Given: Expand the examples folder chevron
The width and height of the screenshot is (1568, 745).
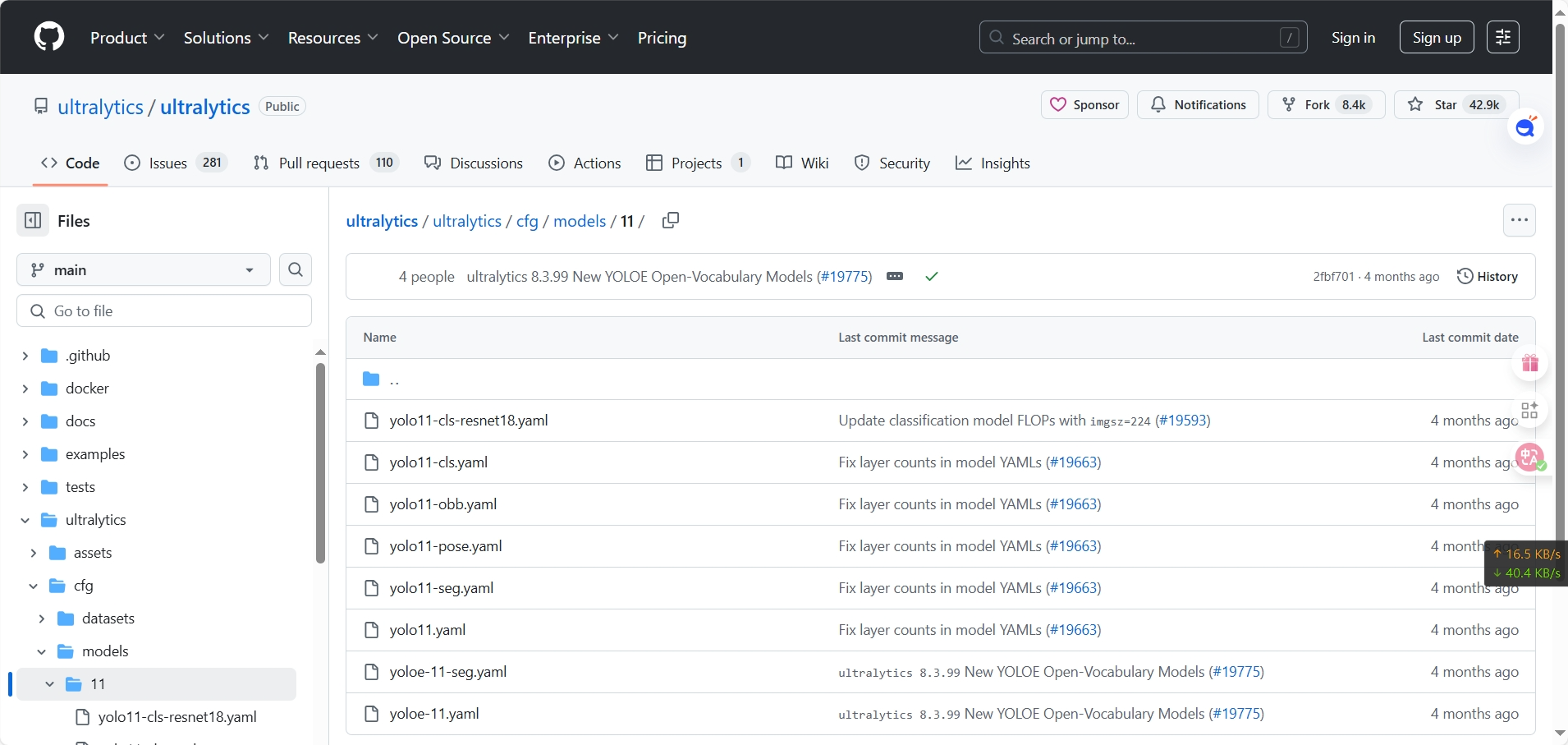Looking at the screenshot, I should click(25, 454).
